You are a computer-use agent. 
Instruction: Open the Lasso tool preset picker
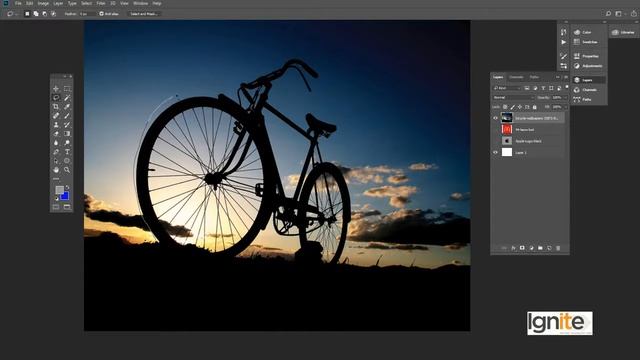pyautogui.click(x=12, y=13)
